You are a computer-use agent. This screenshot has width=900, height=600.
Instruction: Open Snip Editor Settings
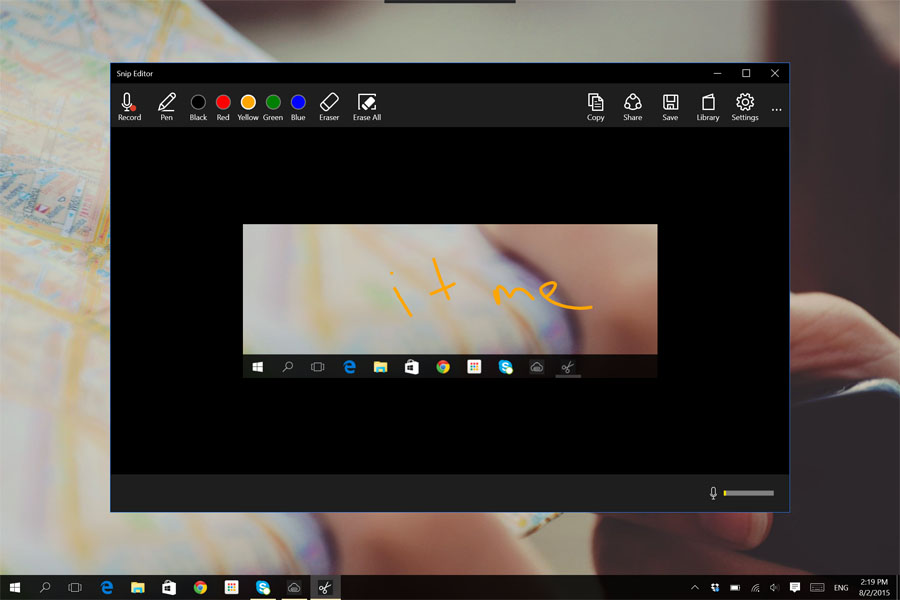(744, 105)
